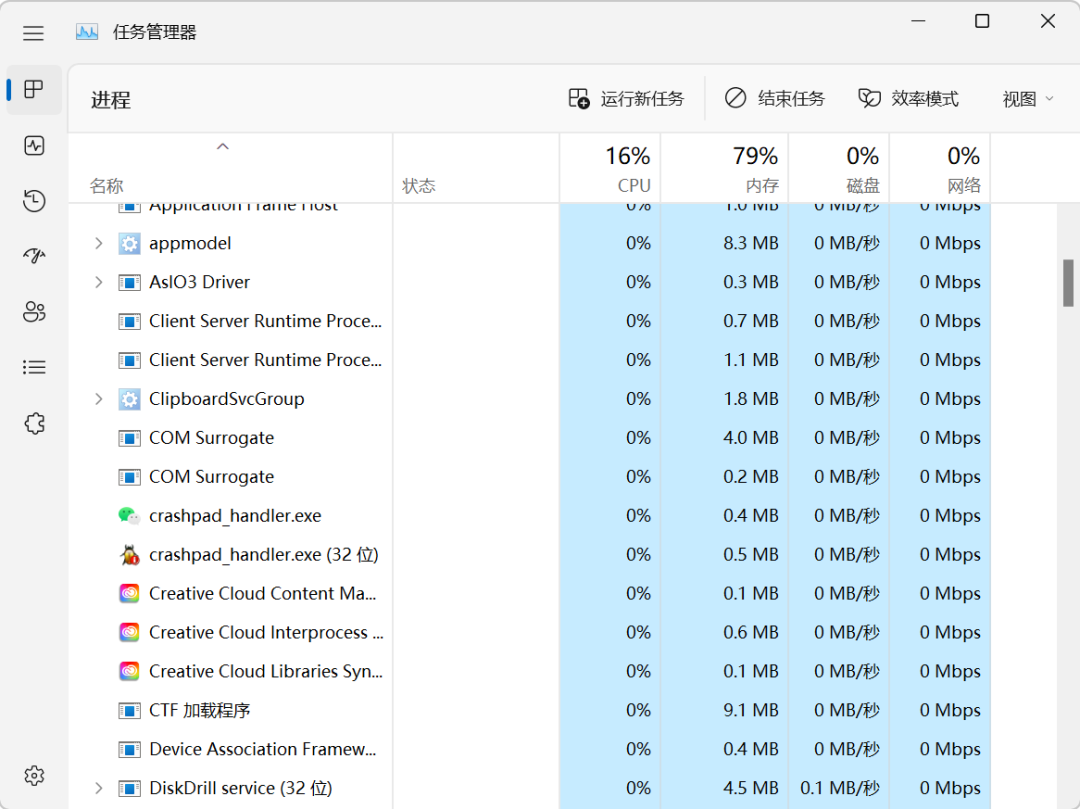The width and height of the screenshot is (1080, 809).
Task: Click the 9.1 MB memory value
Action: point(751,711)
